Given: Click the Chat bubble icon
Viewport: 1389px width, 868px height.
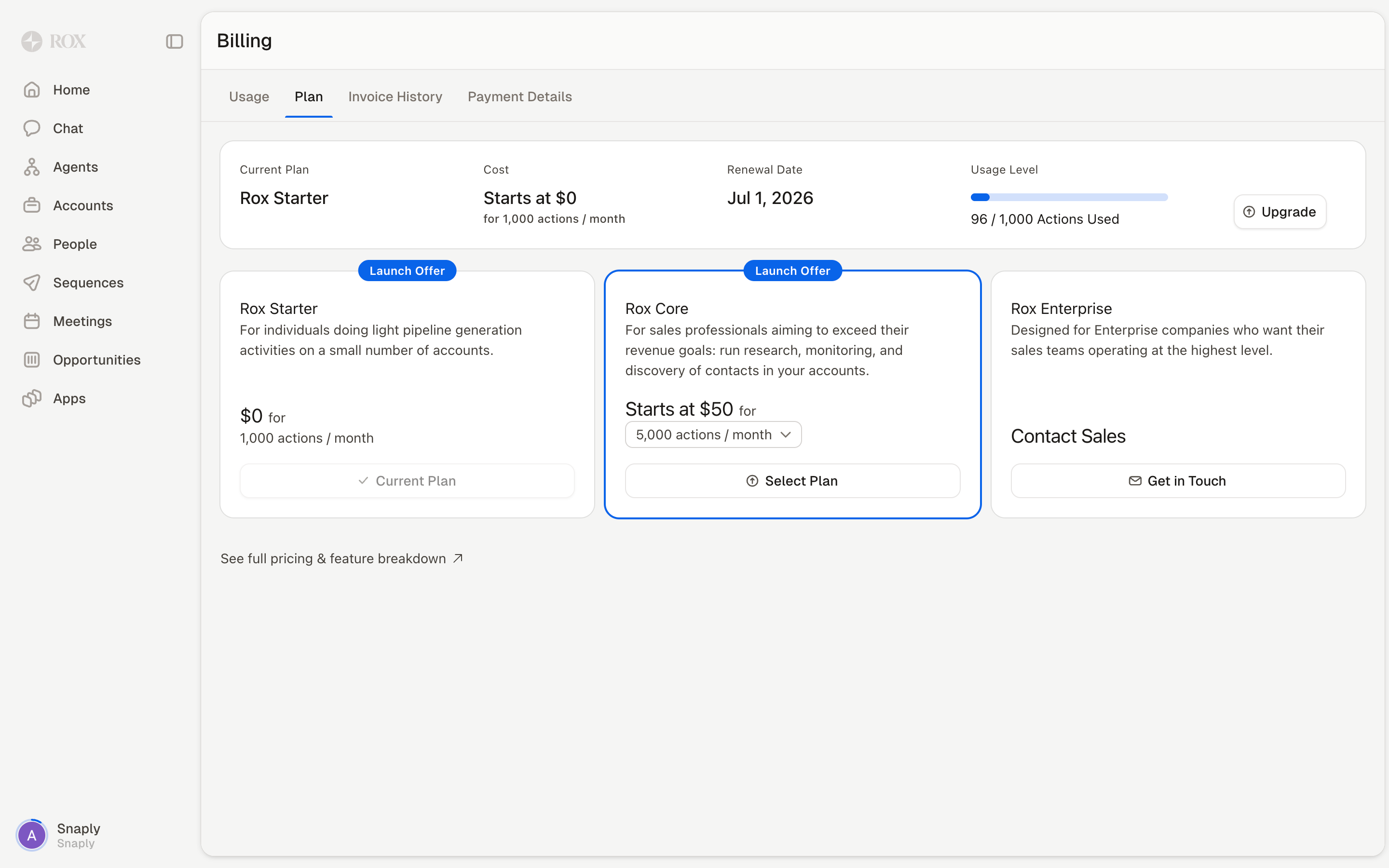Looking at the screenshot, I should click(31, 128).
